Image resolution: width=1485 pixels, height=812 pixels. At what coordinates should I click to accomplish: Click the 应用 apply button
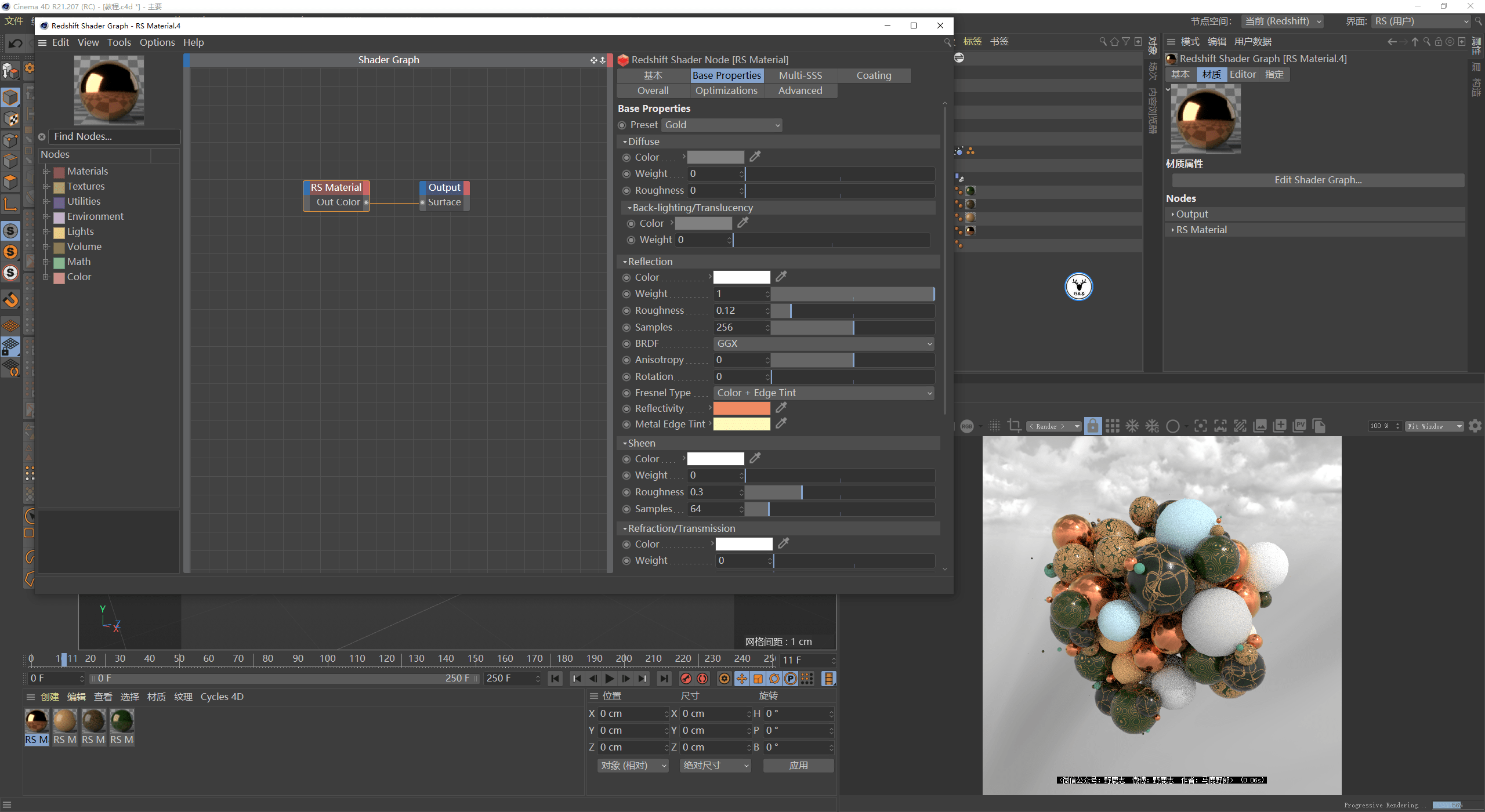[x=798, y=766]
